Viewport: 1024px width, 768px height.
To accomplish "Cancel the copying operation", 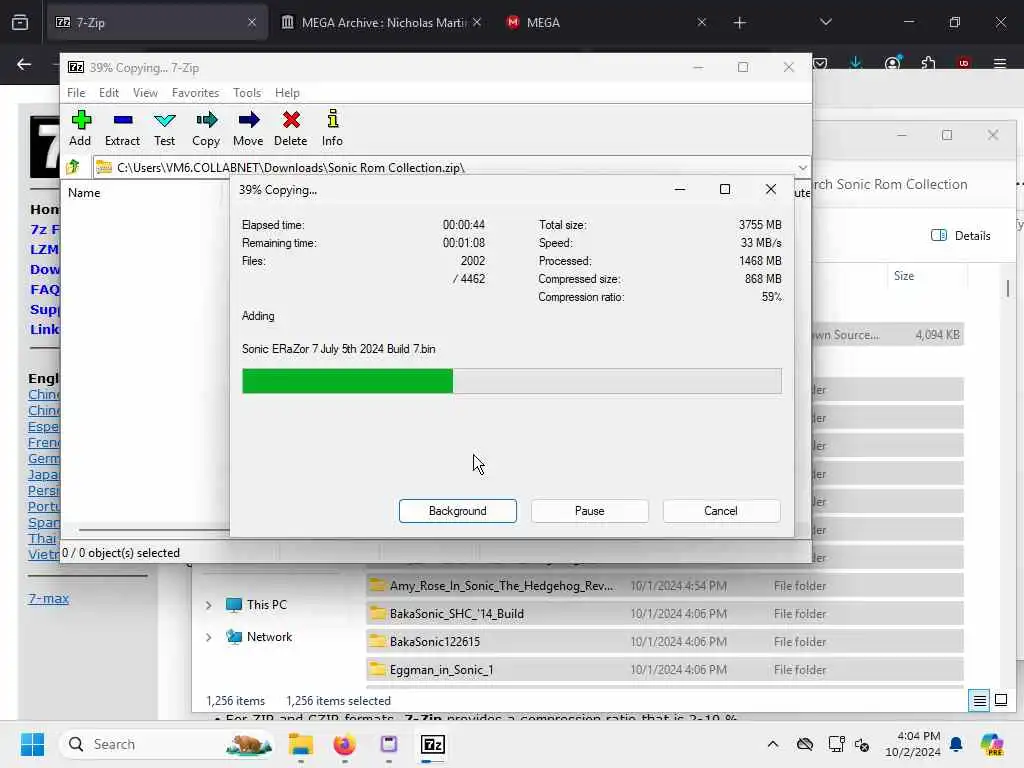I will [721, 511].
